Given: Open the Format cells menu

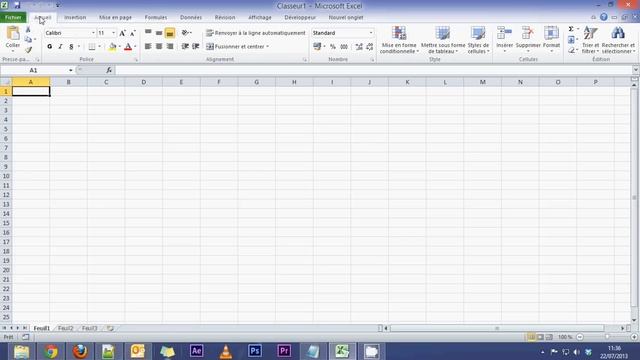Looking at the screenshot, I should [551, 39].
